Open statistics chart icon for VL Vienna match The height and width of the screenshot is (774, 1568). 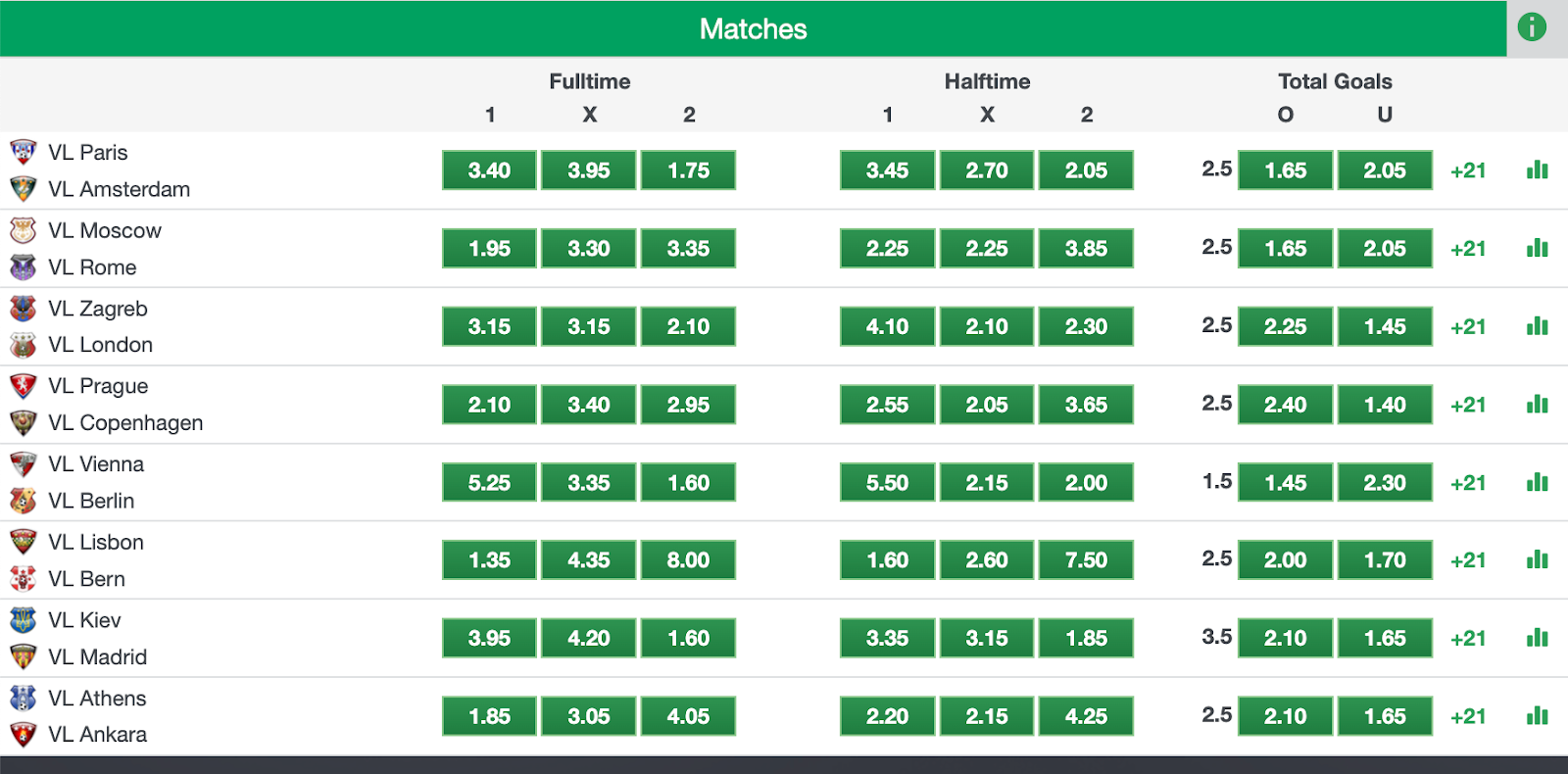(x=1537, y=482)
